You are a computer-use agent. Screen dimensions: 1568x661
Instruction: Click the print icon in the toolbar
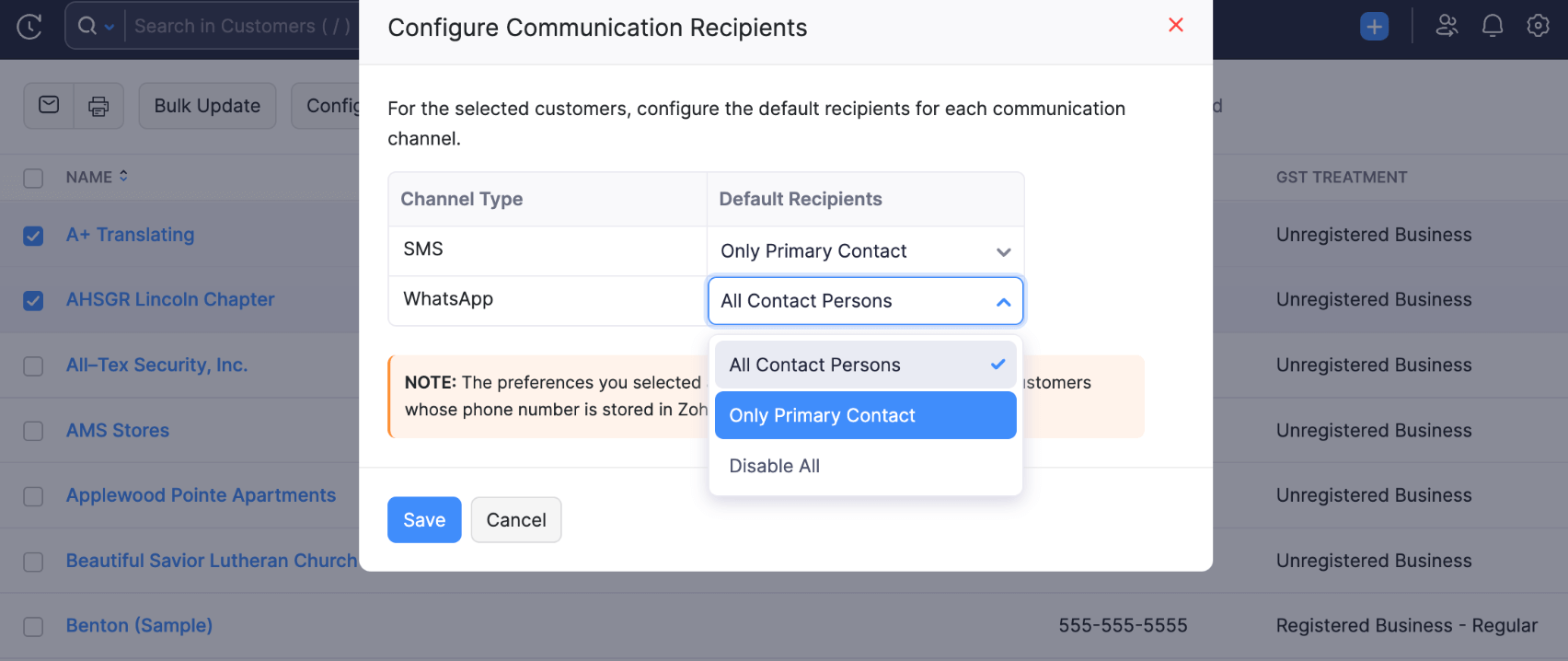99,105
